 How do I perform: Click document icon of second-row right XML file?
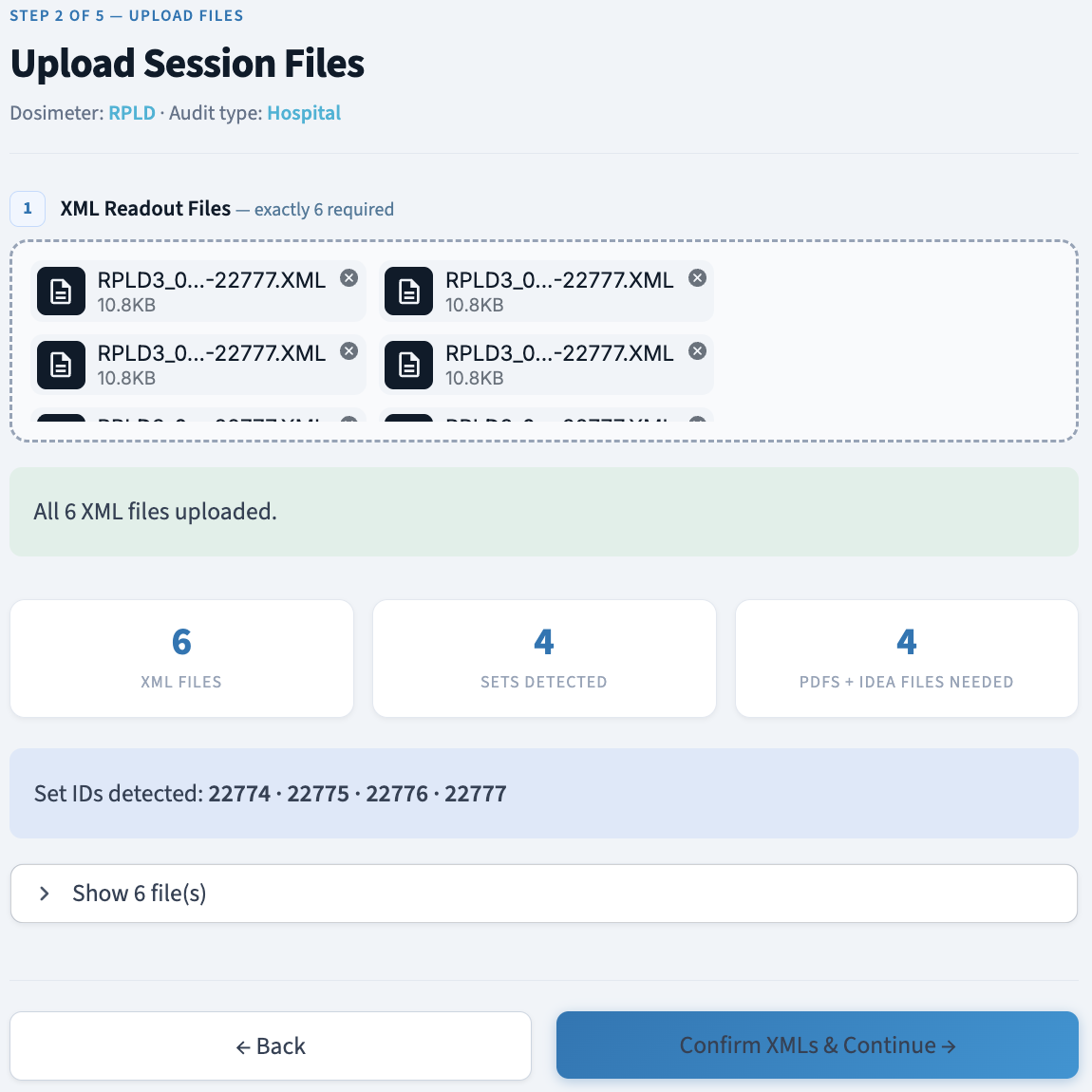point(409,365)
